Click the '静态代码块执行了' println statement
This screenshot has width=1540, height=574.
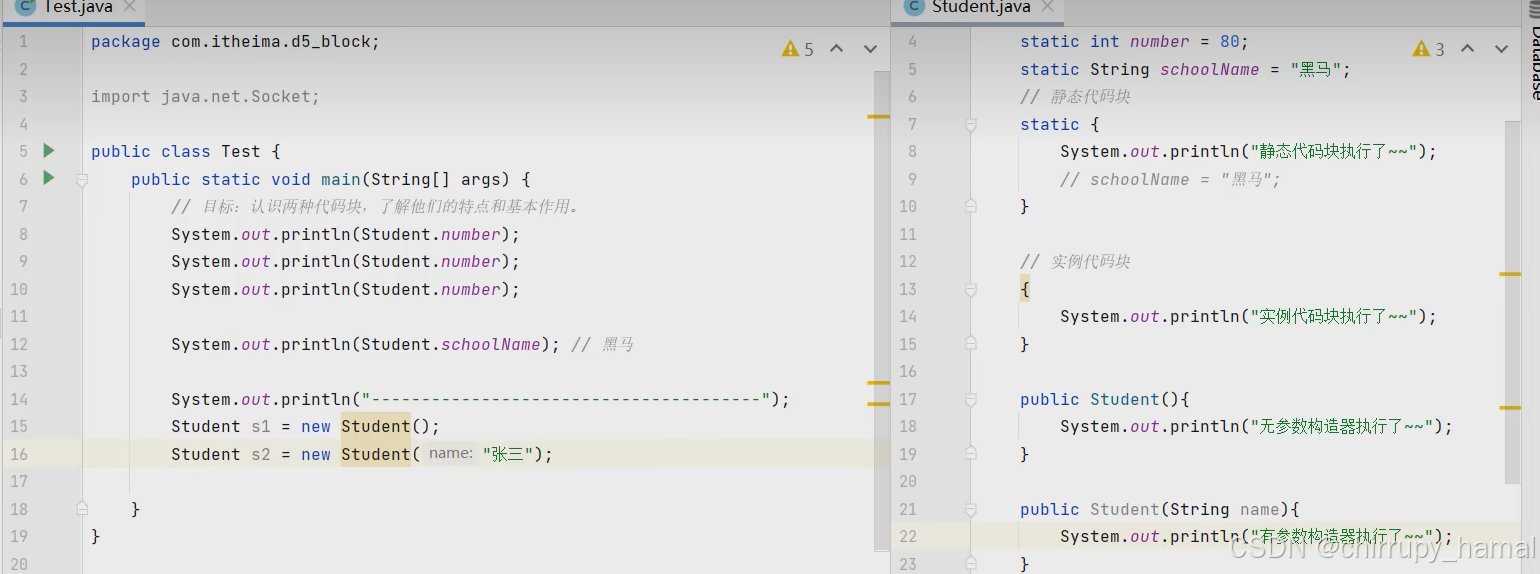(x=1248, y=152)
